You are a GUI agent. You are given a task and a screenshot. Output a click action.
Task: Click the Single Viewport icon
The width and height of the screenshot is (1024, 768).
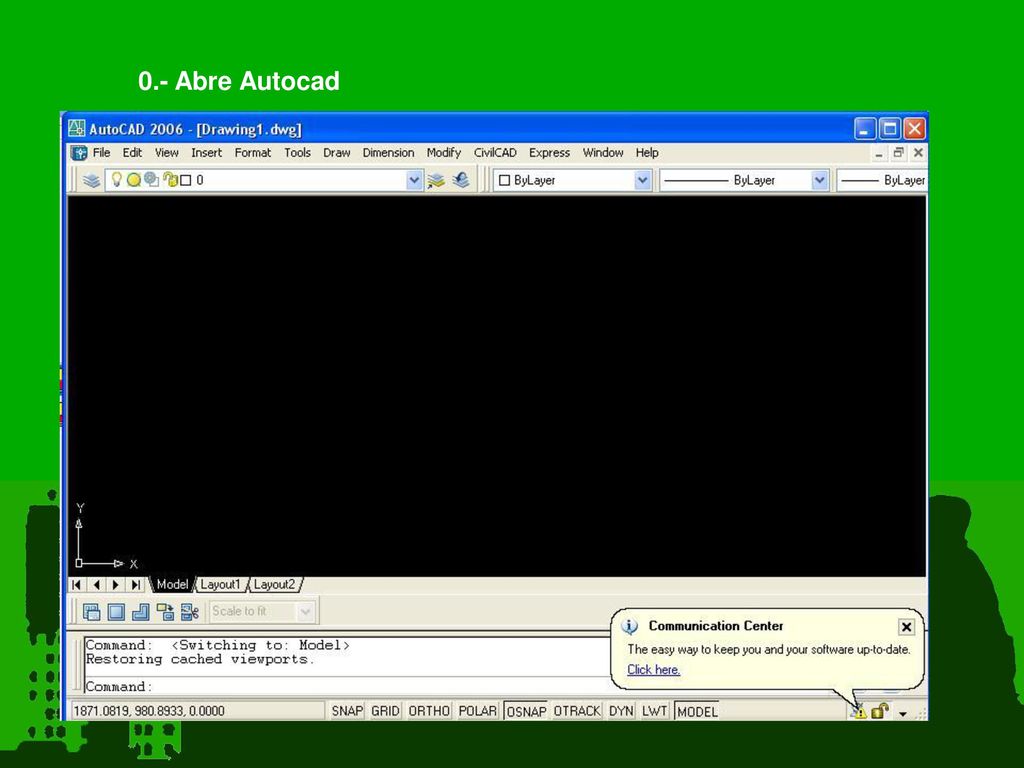[x=116, y=612]
